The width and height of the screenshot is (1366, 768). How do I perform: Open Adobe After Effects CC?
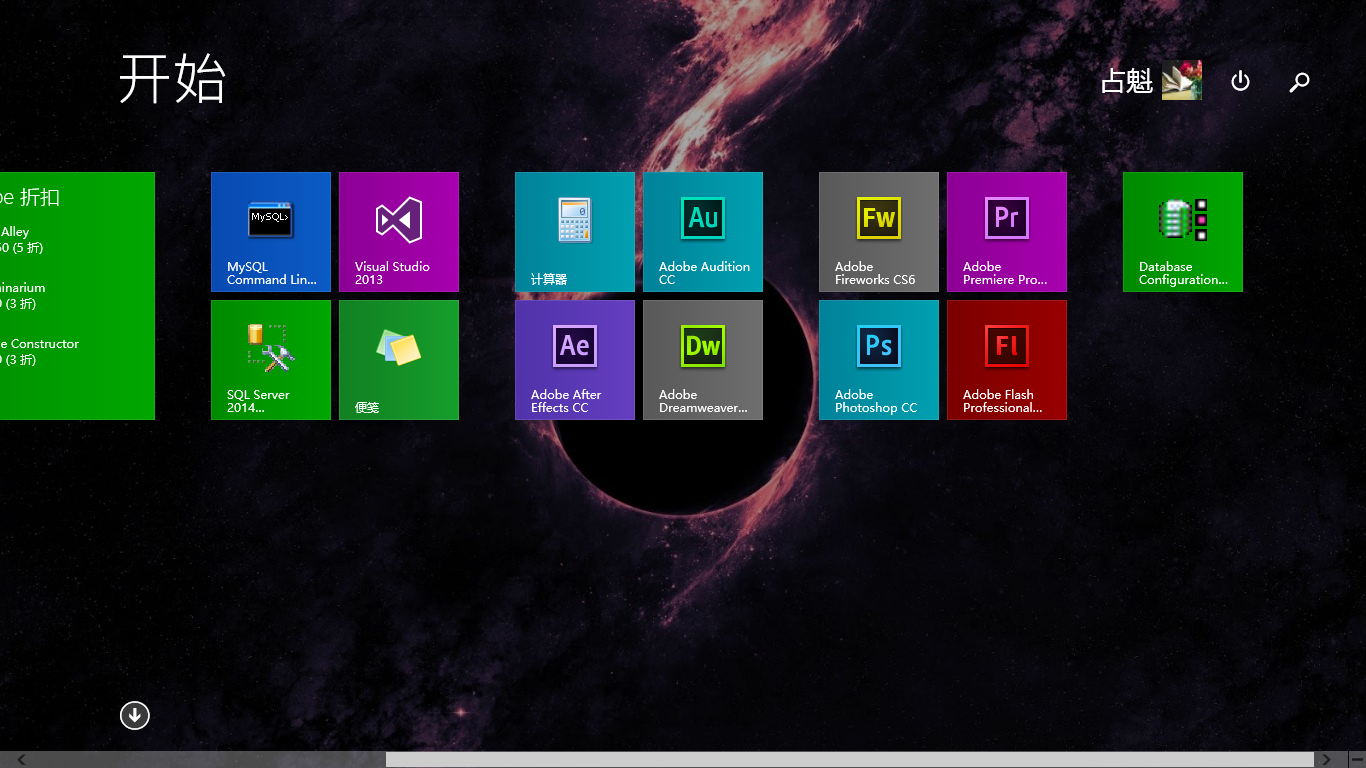575,360
